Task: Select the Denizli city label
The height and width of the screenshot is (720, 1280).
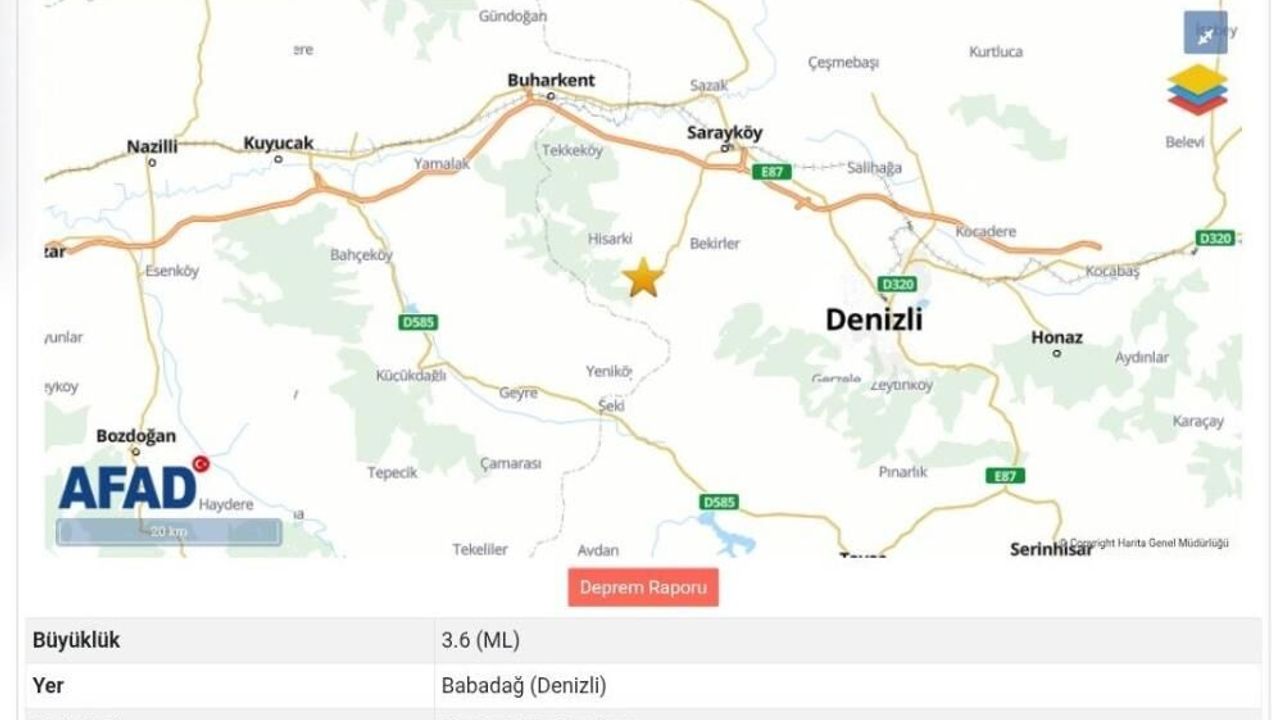Action: click(x=874, y=319)
